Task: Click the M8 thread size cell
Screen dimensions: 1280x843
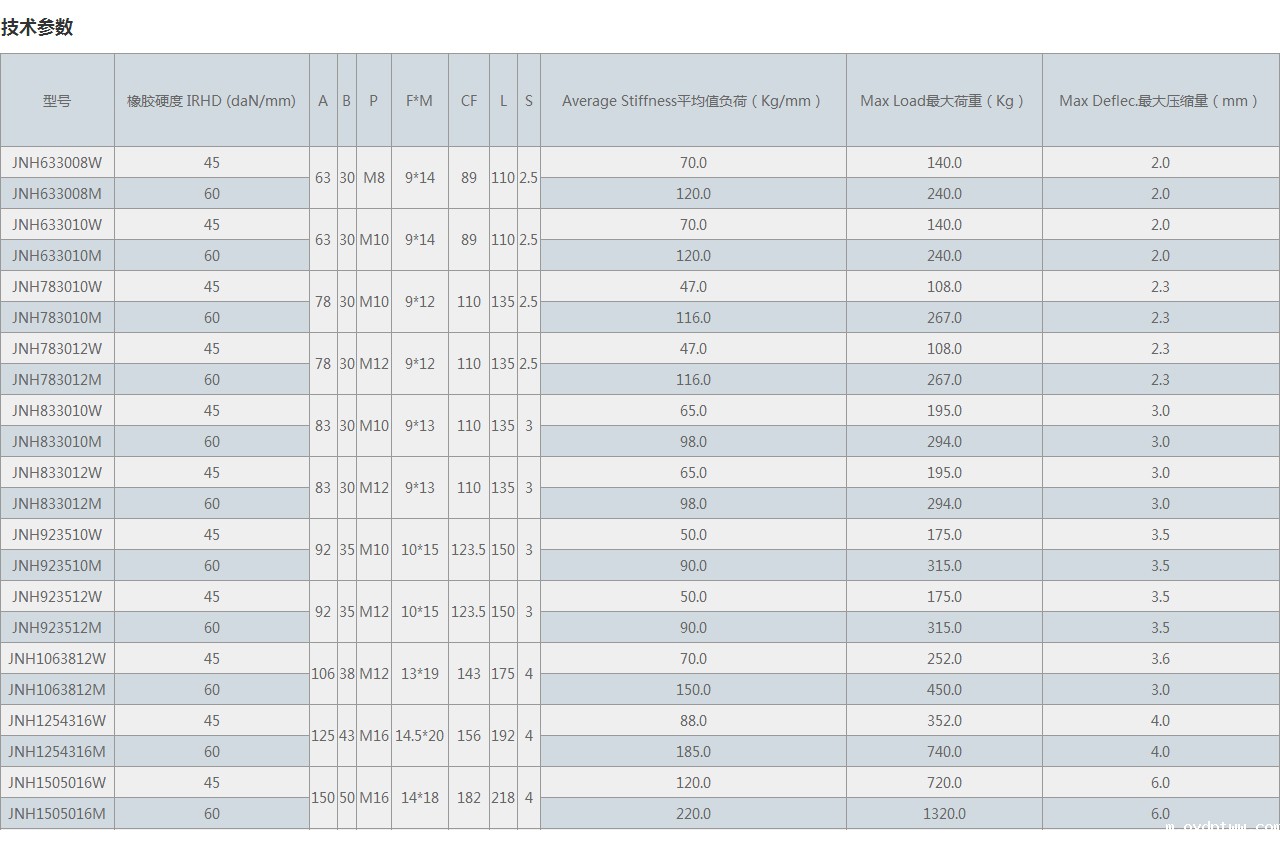Action: pyautogui.click(x=373, y=178)
